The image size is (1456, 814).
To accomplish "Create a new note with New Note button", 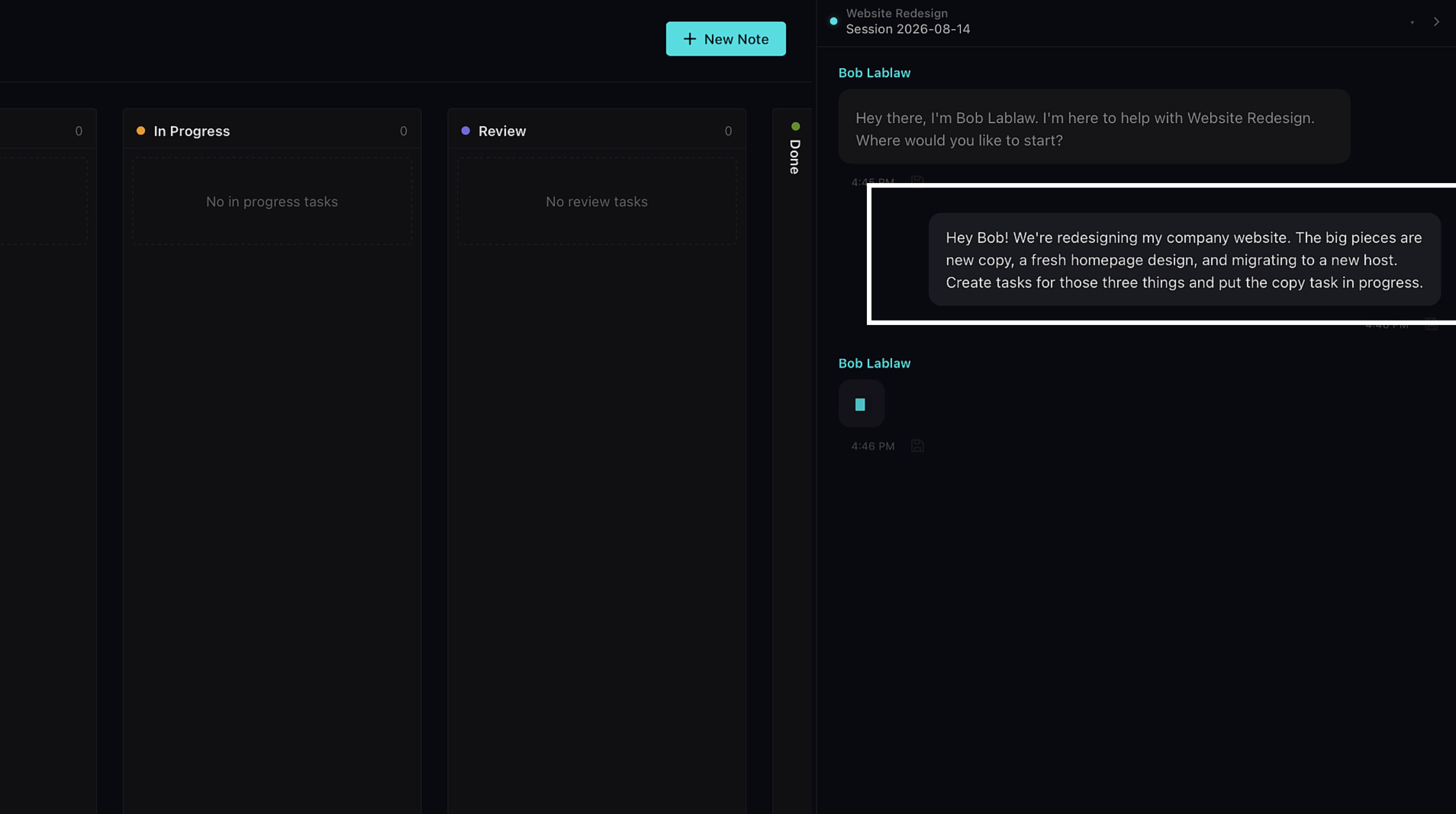I will [726, 39].
